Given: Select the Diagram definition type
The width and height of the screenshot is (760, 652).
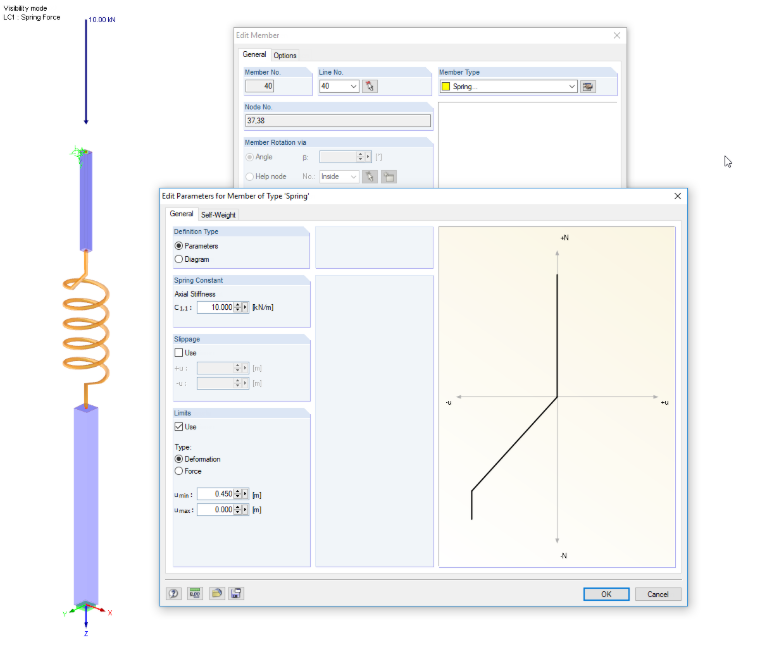Looking at the screenshot, I should click(179, 259).
